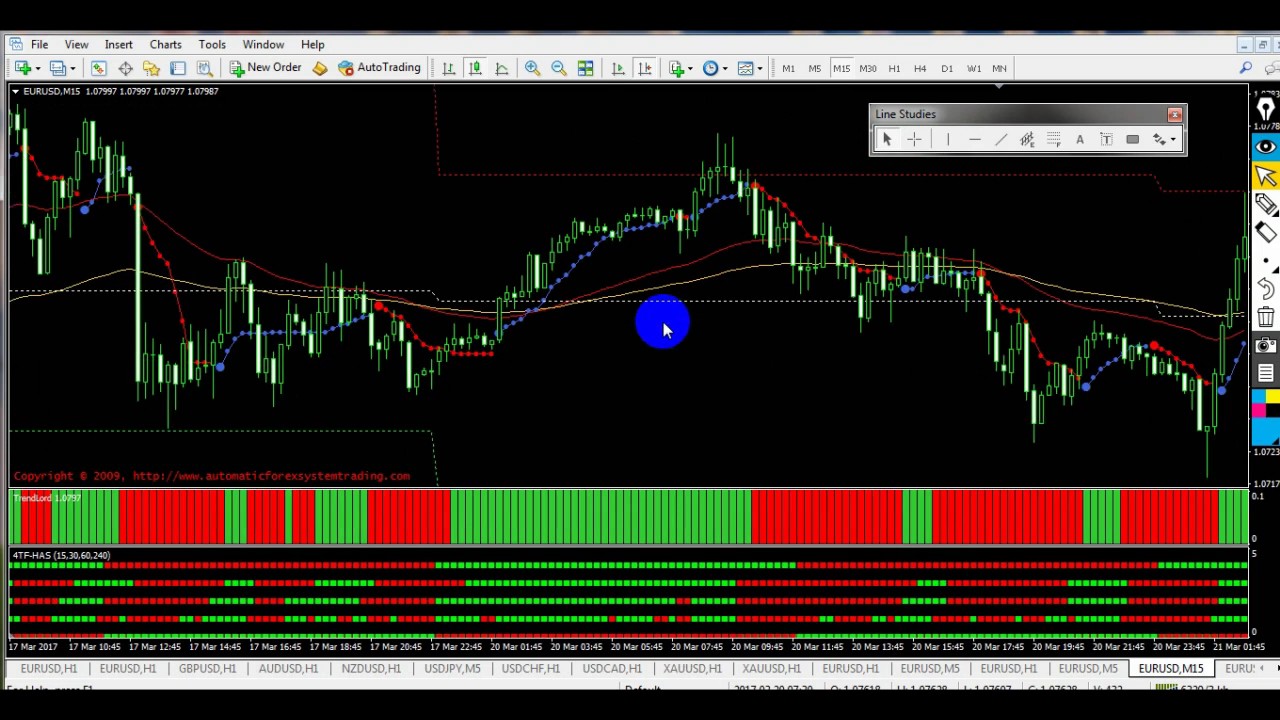
Task: Tile chart windows icon
Action: 586,68
